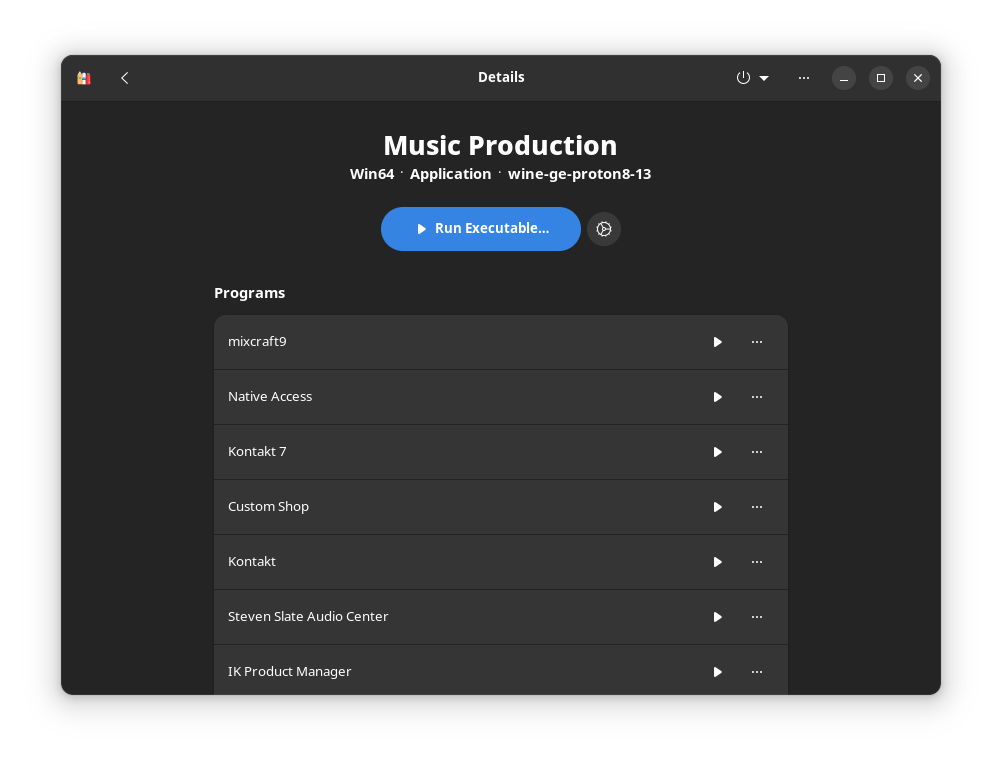
Task: Open more options for Kontakt entry
Action: (757, 562)
